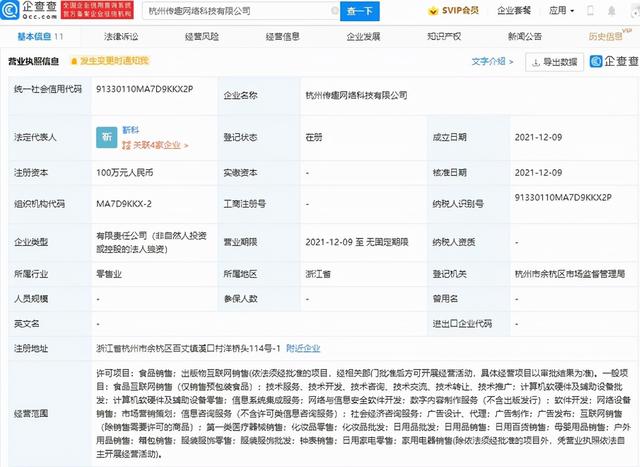Viewport: 640px width, 467px height.
Task: Open 关联4家企业 related companies link
Action: [155, 145]
